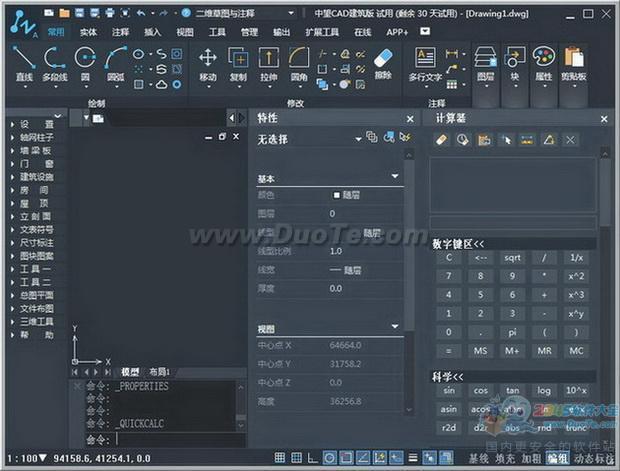Screen dimensions: 620x471
Task: Click the calculator get coordinates cursor icon
Action: click(507, 140)
